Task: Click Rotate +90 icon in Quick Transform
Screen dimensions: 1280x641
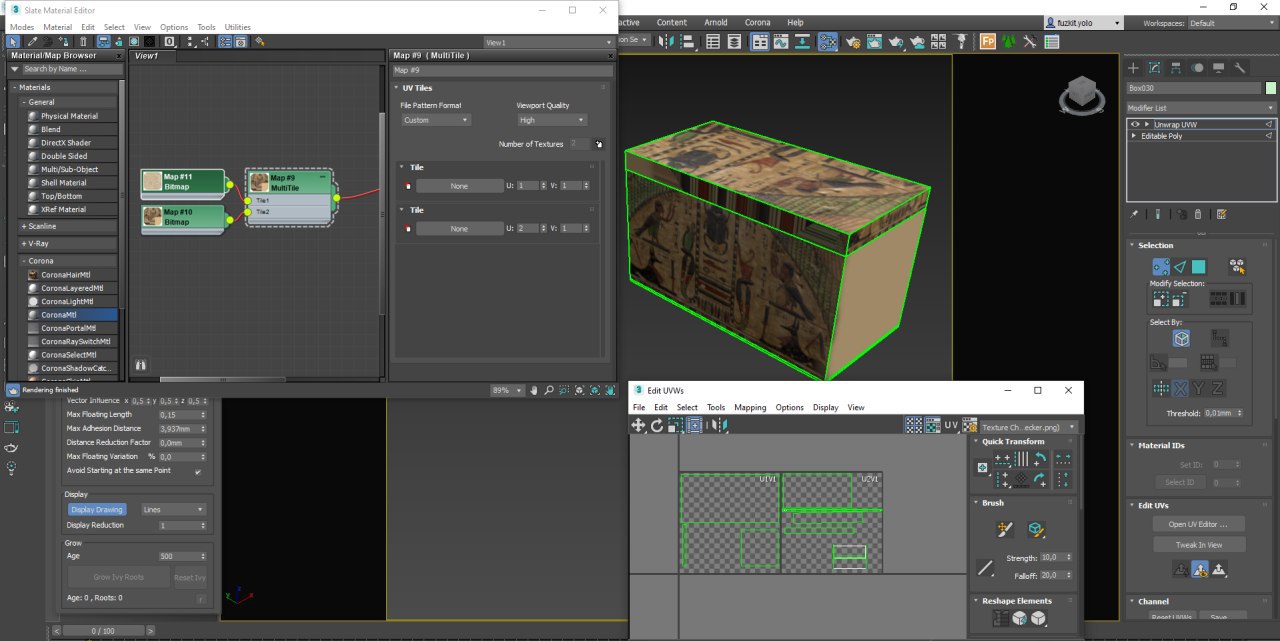Action: [1040, 459]
